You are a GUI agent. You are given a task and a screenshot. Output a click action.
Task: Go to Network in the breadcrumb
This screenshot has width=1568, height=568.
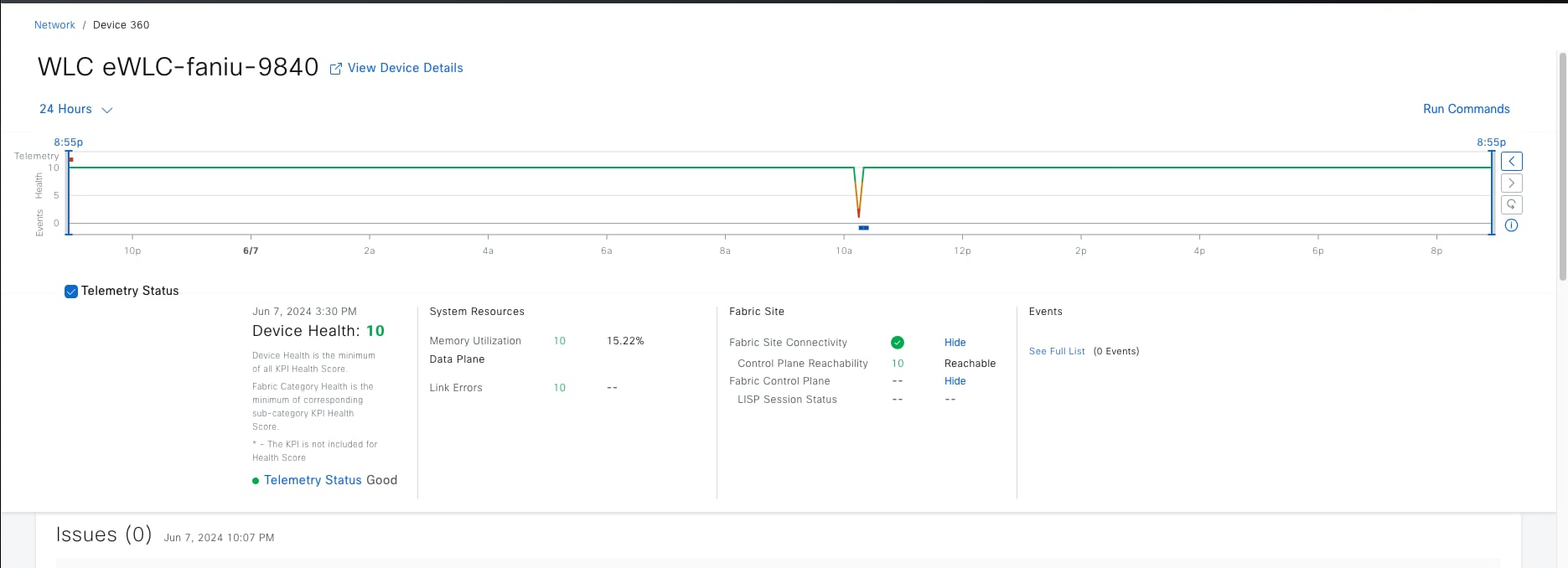click(54, 25)
